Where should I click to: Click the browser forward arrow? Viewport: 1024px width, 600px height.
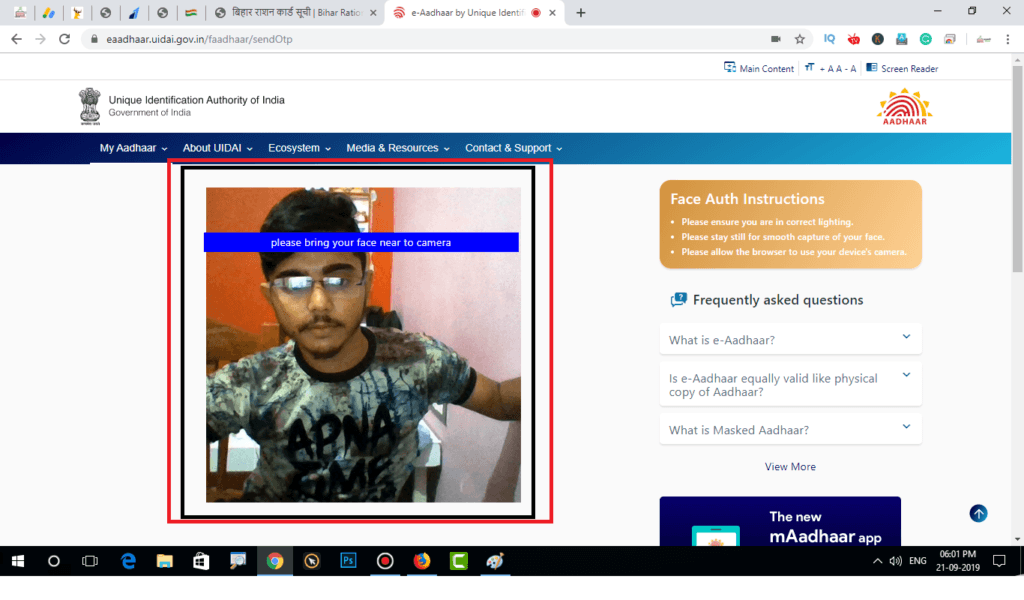[40, 39]
